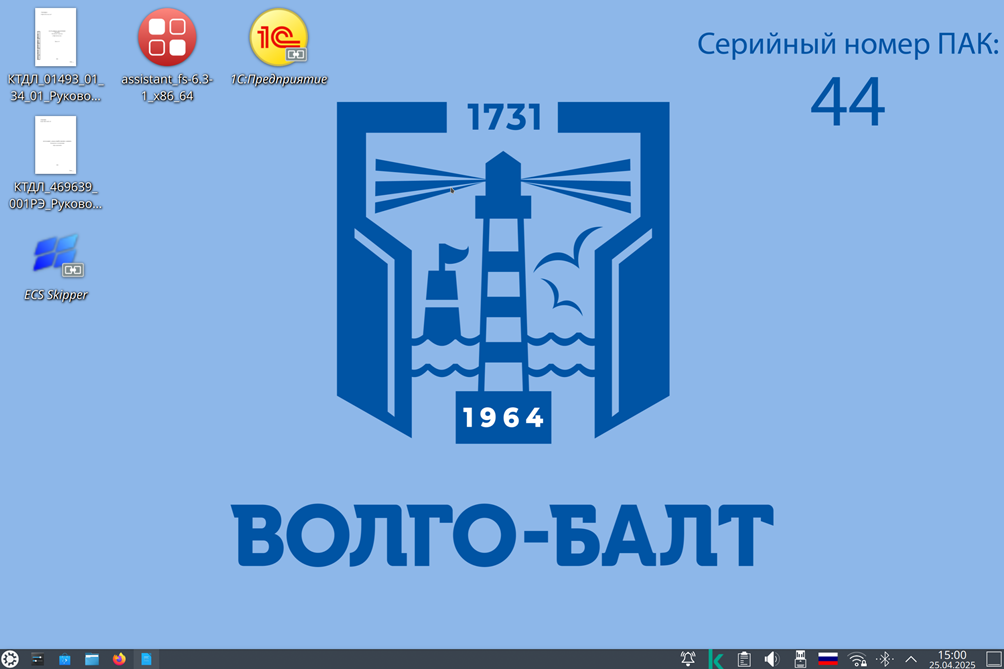
Task: Open the application launcher menu in taskbar
Action: point(10,659)
